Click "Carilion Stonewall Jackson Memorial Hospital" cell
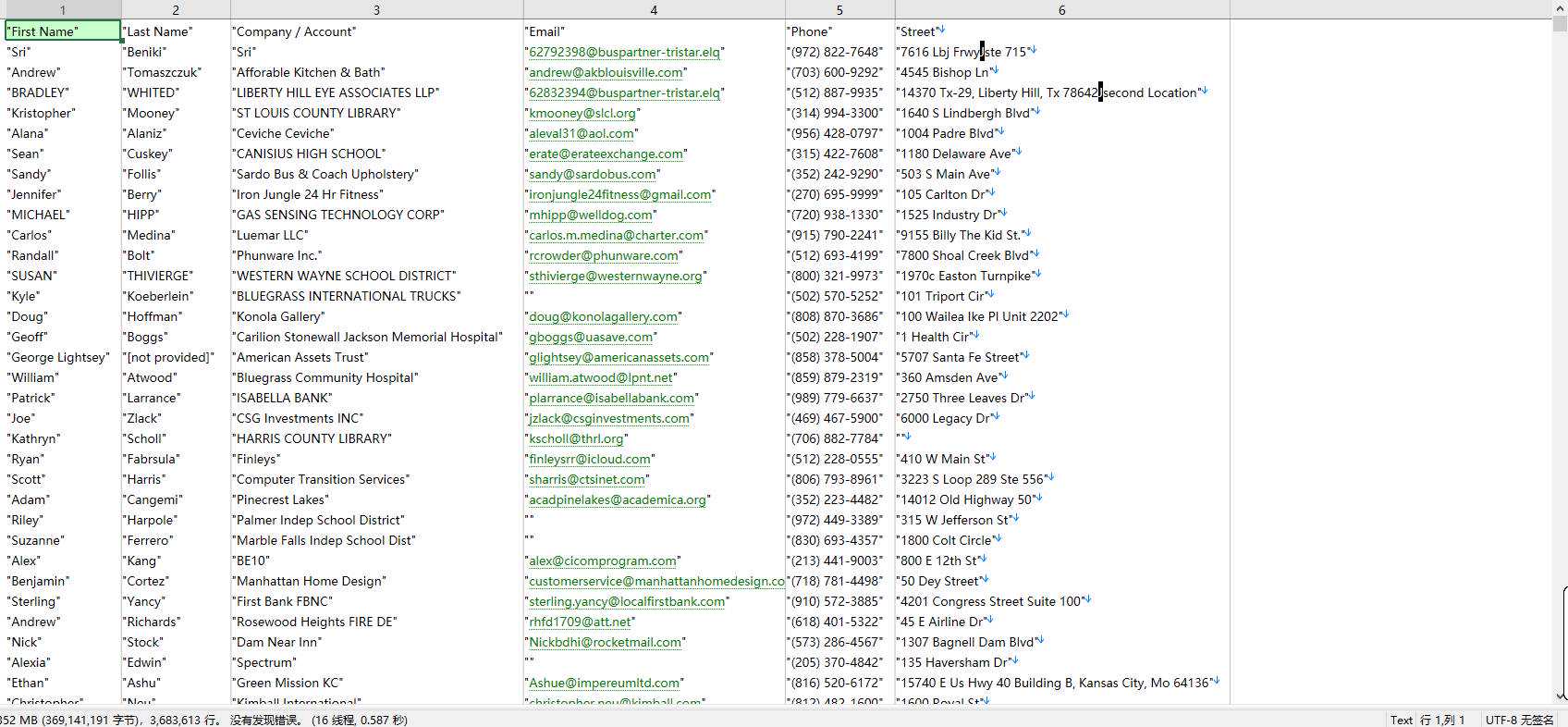 (376, 337)
